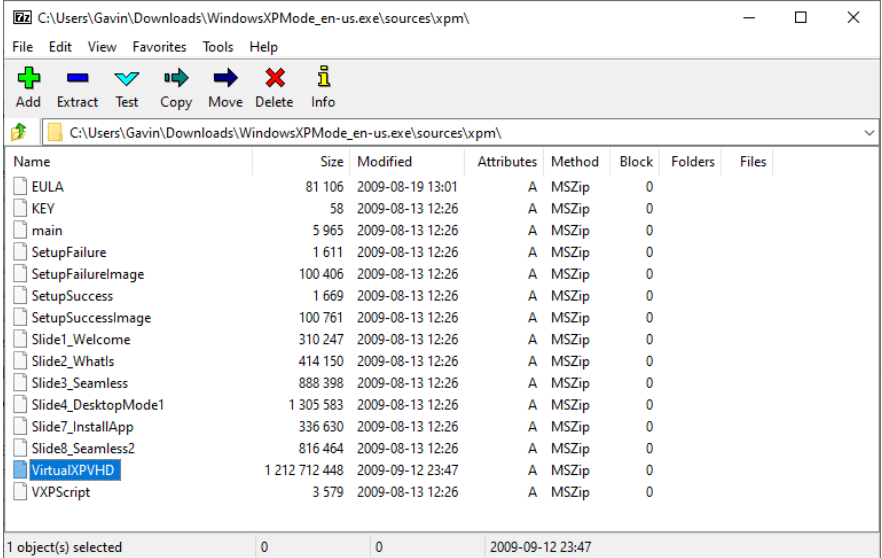Click the size value 888 398
This screenshot has height=558, width=882.
click(x=321, y=383)
